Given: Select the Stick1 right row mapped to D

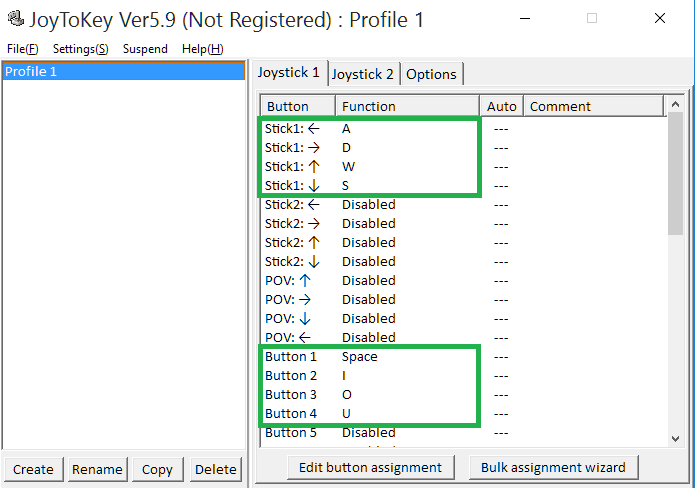Looking at the screenshot, I should tap(463, 148).
